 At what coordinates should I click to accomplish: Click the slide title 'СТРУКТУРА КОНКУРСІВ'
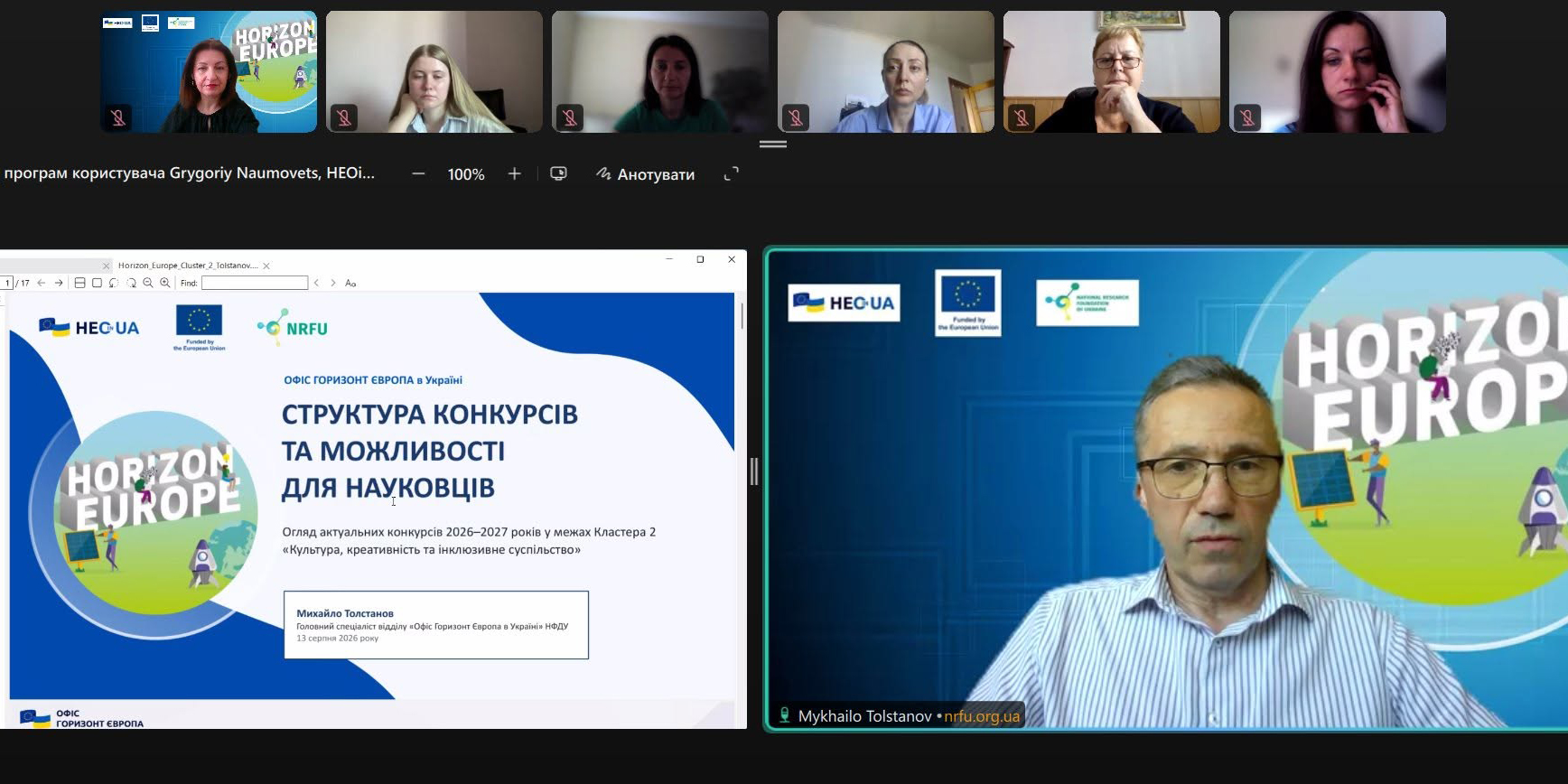pyautogui.click(x=429, y=415)
